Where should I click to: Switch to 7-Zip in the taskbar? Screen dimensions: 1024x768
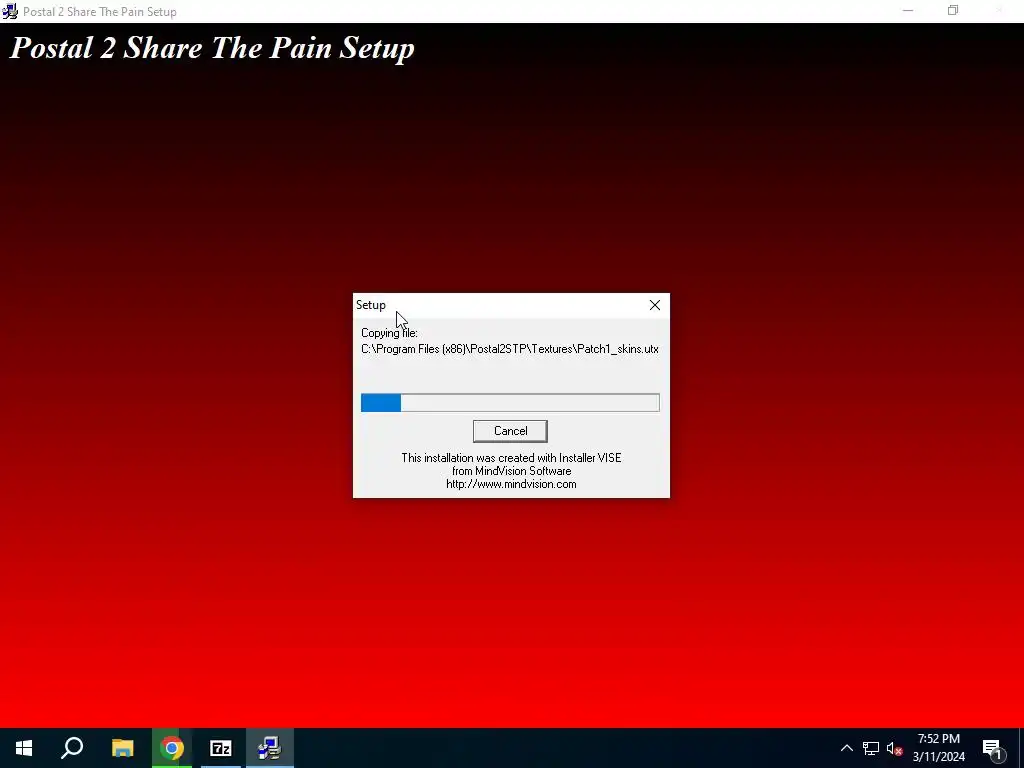click(221, 748)
